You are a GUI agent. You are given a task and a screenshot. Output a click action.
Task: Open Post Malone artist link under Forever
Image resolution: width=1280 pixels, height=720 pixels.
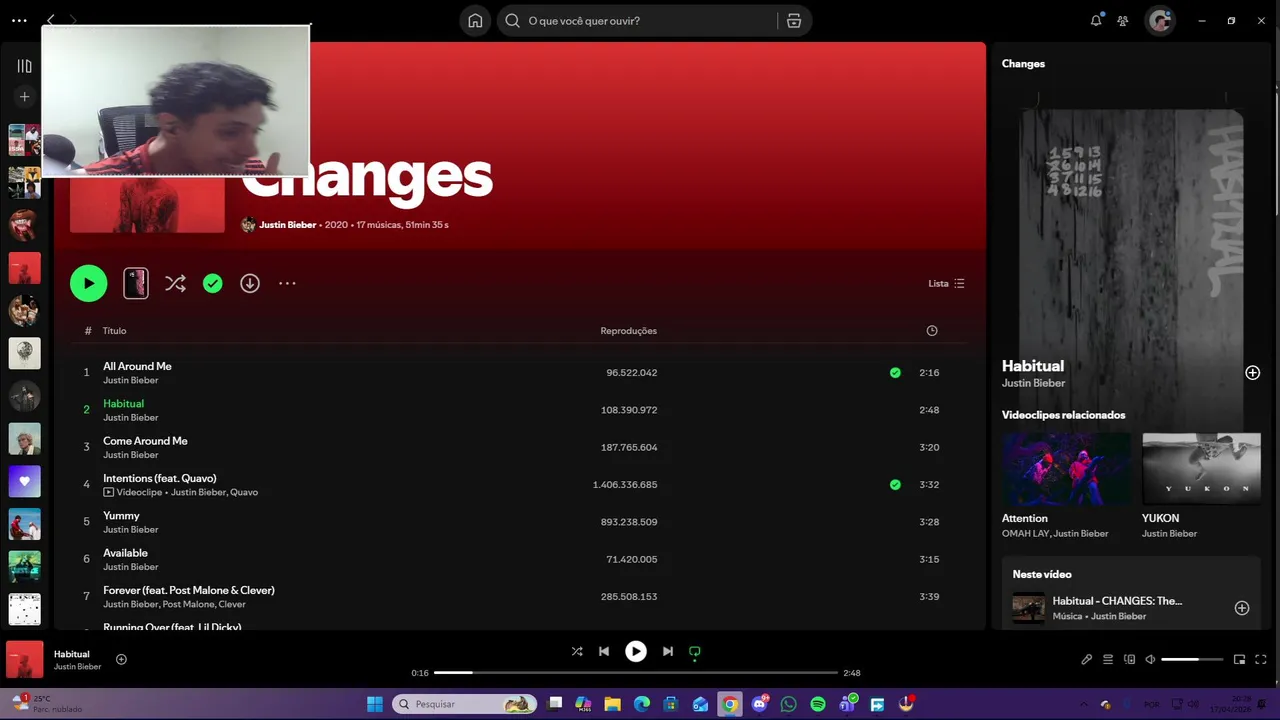pyautogui.click(x=187, y=604)
